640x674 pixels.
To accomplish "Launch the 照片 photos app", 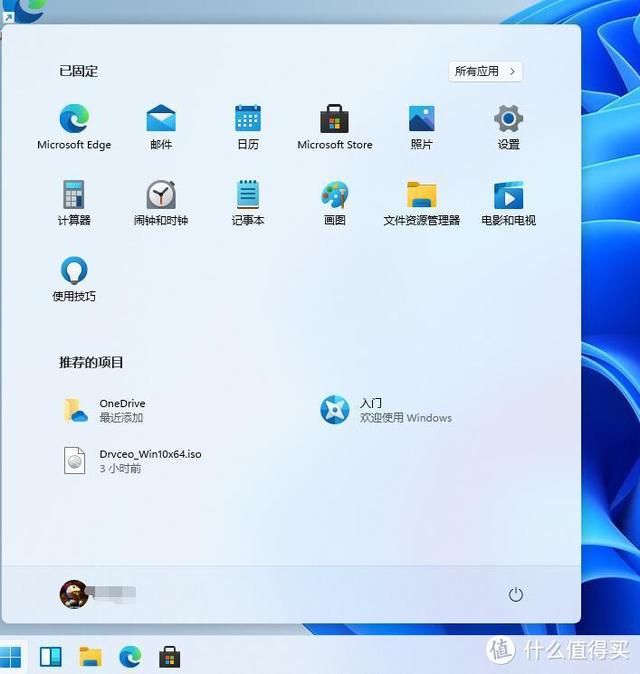I will pyautogui.click(x=421, y=126).
